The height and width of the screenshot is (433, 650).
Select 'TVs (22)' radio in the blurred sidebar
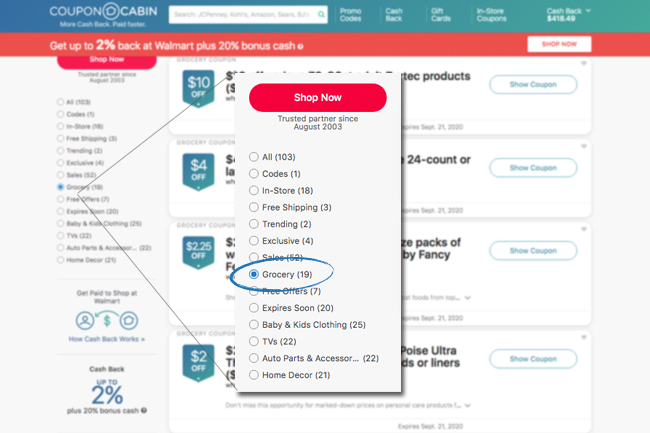(61, 235)
